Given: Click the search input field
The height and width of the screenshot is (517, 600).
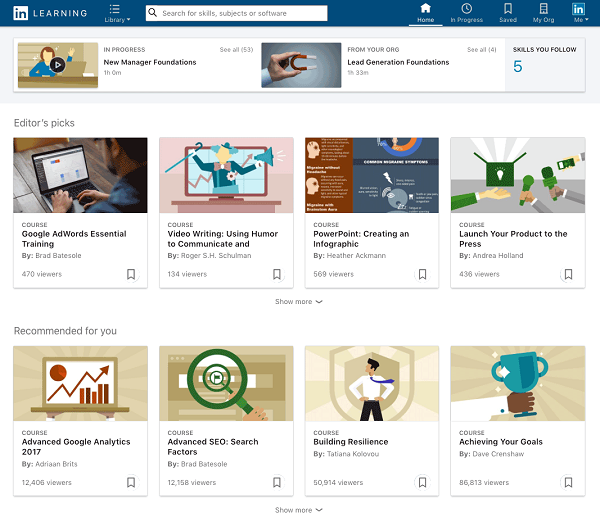Looking at the screenshot, I should tap(240, 13).
